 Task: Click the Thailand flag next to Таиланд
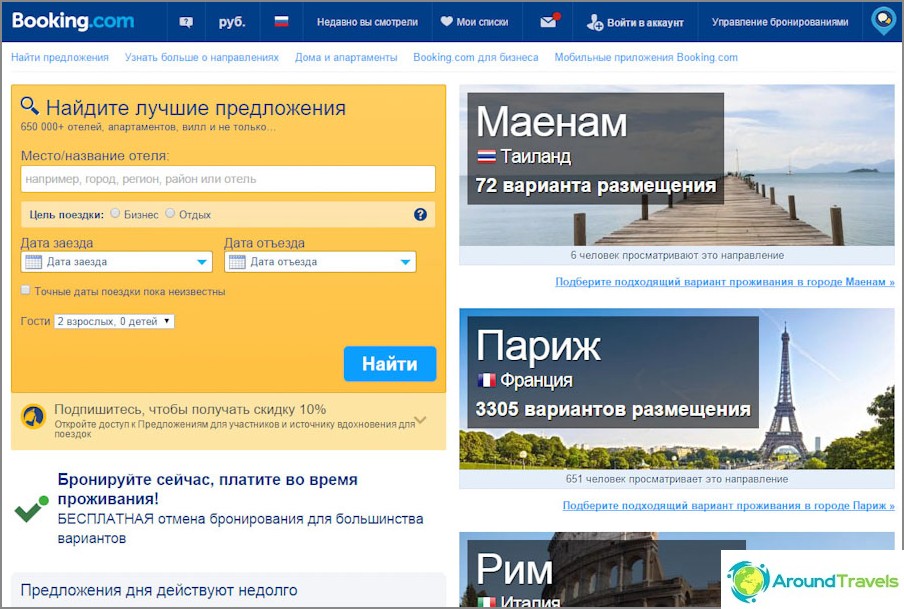pos(486,156)
